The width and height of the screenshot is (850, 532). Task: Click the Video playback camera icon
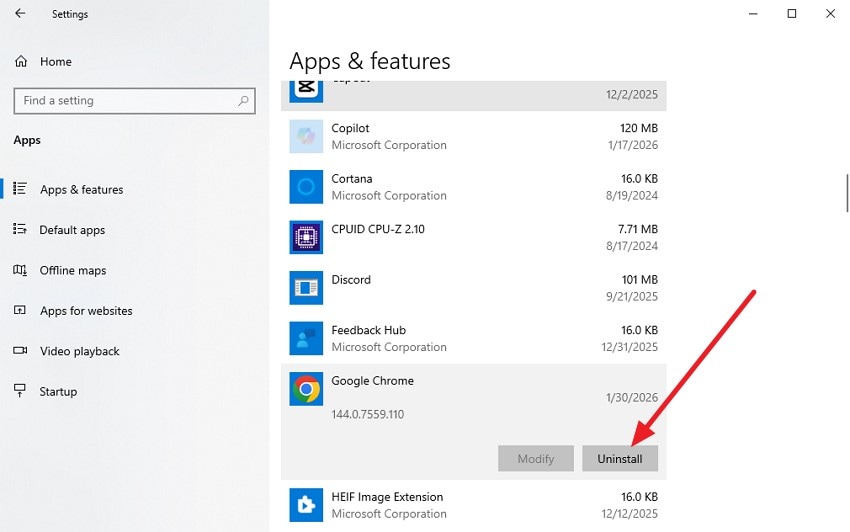pyautogui.click(x=20, y=350)
